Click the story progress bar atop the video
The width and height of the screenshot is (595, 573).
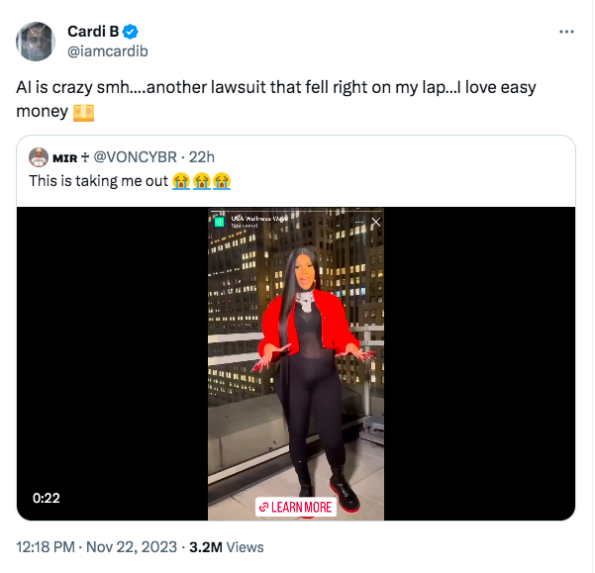[296, 211]
